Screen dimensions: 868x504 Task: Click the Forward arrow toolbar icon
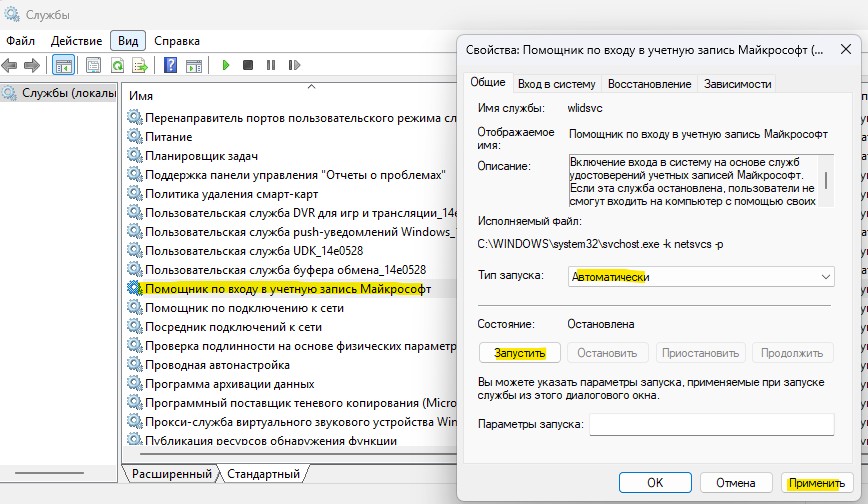coord(32,65)
